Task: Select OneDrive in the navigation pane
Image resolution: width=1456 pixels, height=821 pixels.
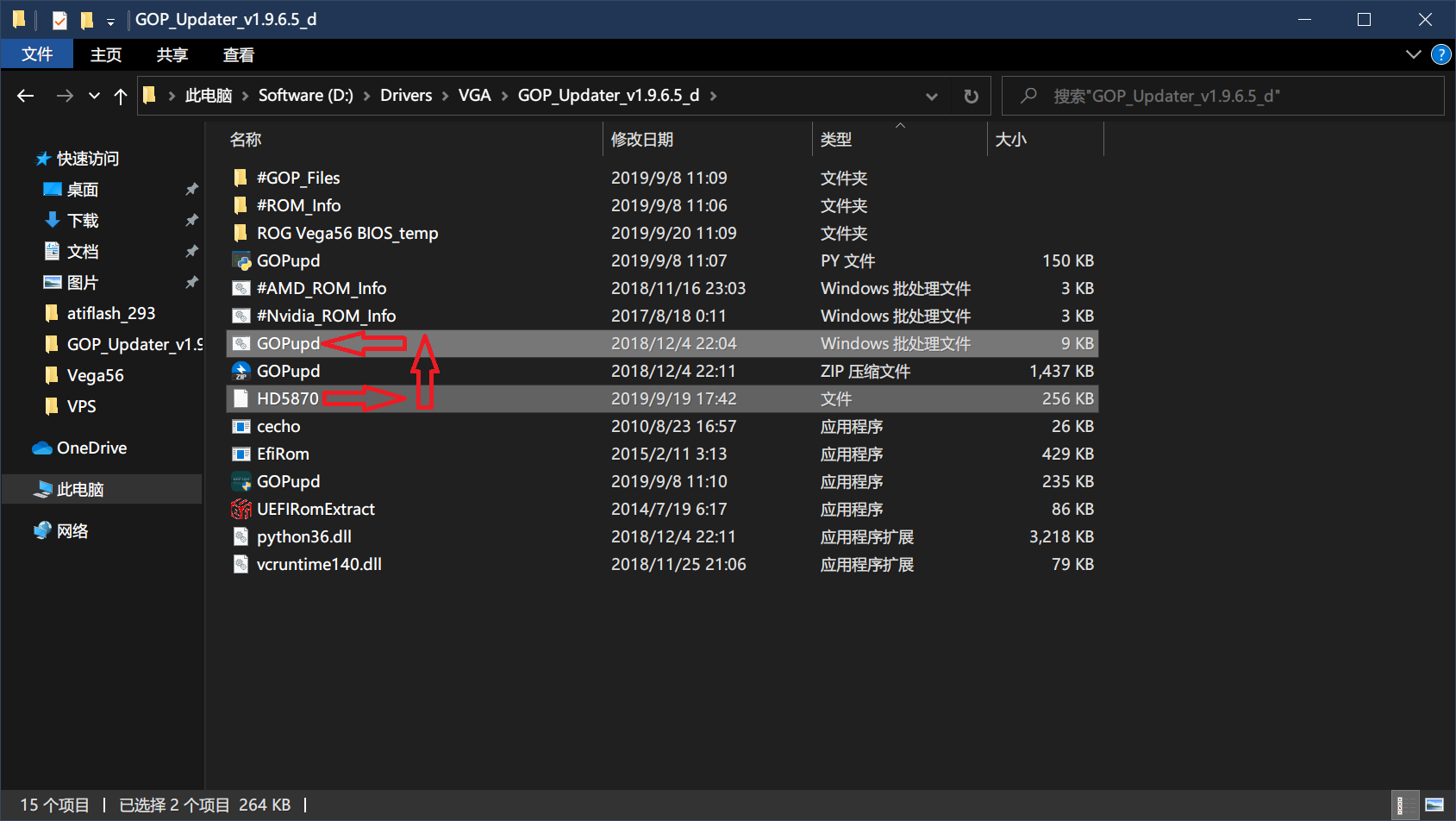Action: coord(91,448)
